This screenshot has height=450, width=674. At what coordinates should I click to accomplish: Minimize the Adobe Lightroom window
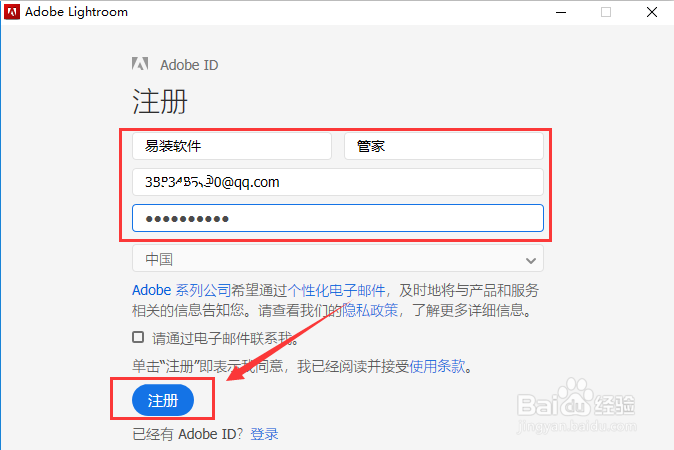pos(561,12)
